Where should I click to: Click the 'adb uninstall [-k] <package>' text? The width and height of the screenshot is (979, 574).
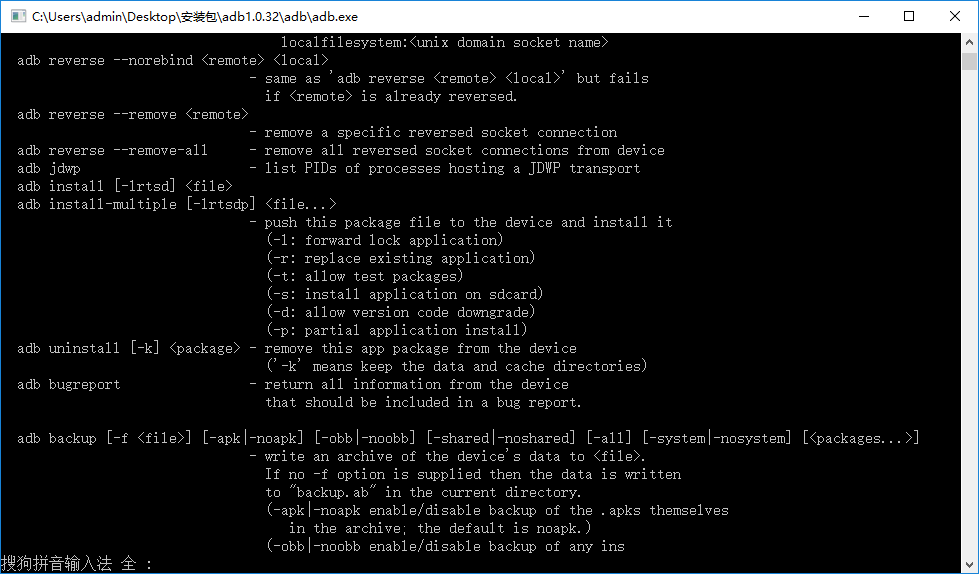(129, 349)
